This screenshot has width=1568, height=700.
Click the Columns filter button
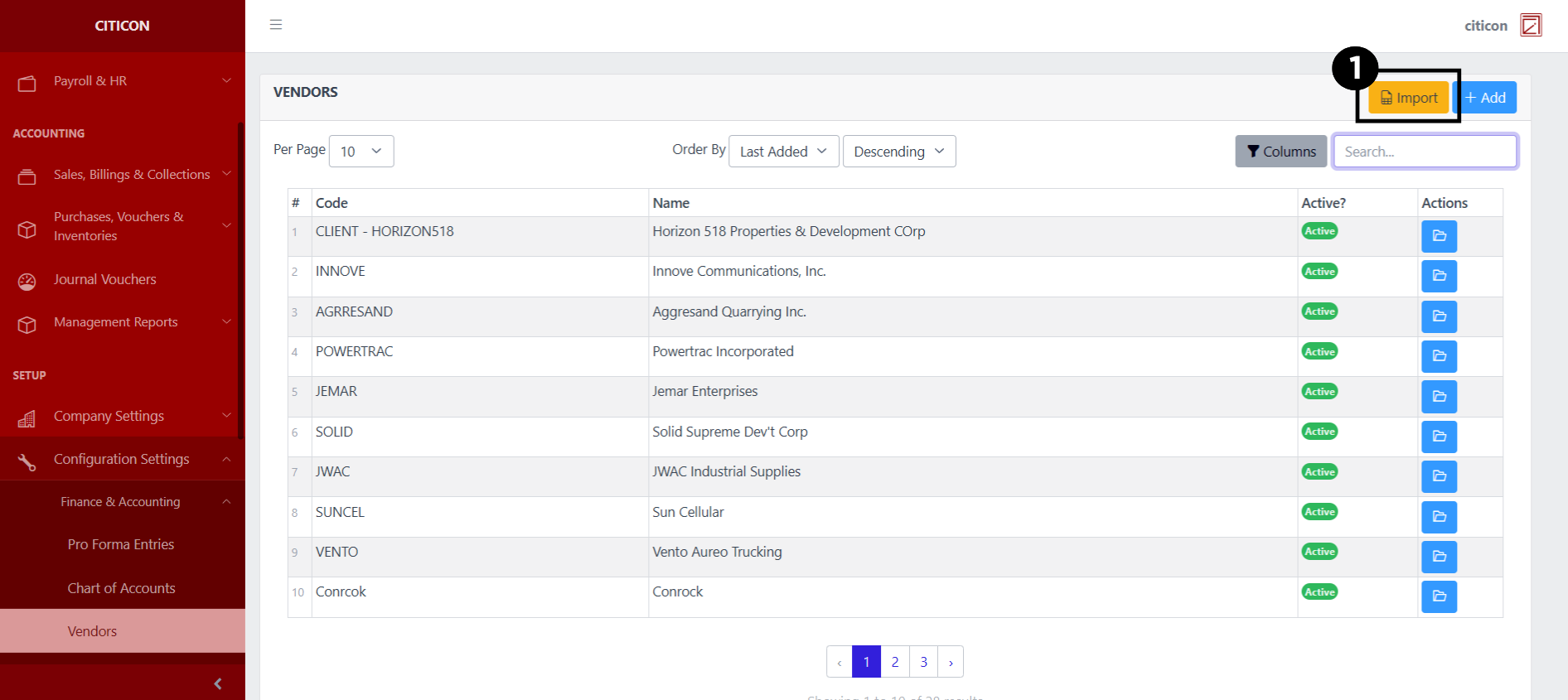pyautogui.click(x=1280, y=152)
